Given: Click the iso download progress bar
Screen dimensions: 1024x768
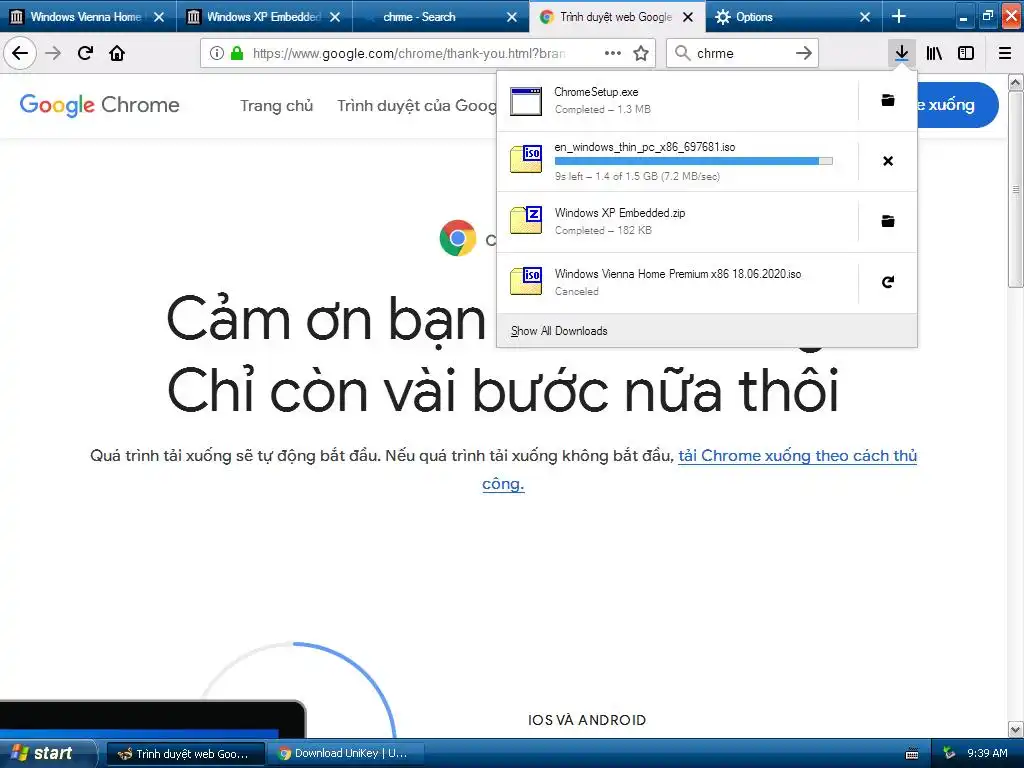Looking at the screenshot, I should click(694, 161).
